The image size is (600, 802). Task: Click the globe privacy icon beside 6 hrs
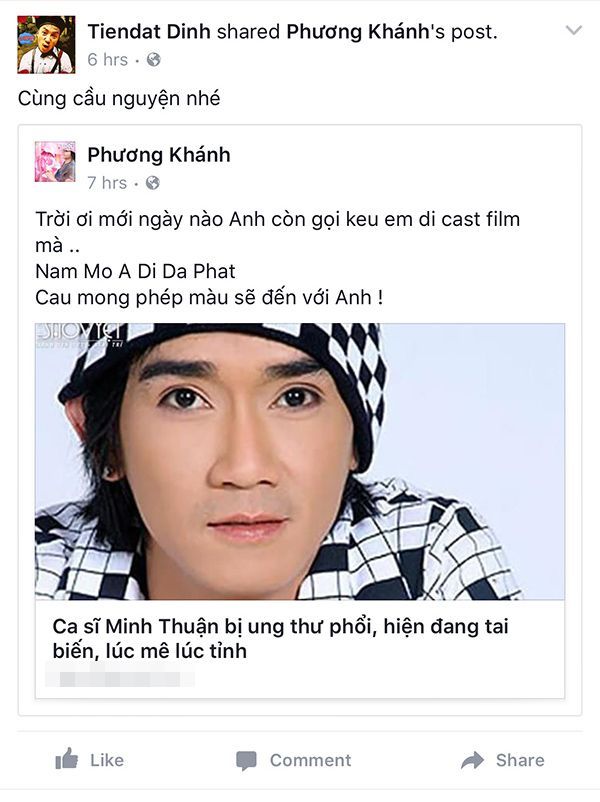(153, 60)
